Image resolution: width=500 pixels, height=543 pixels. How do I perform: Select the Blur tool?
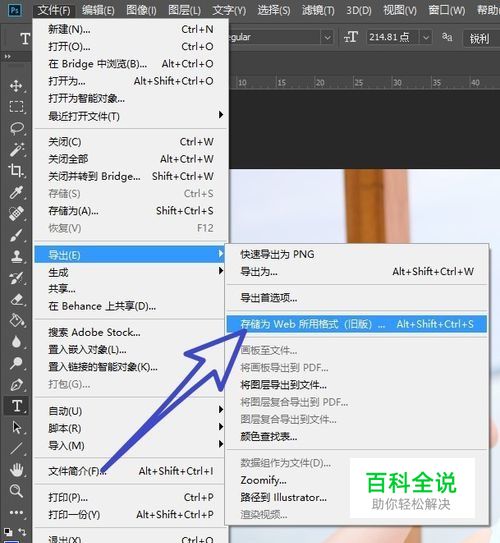click(16, 342)
